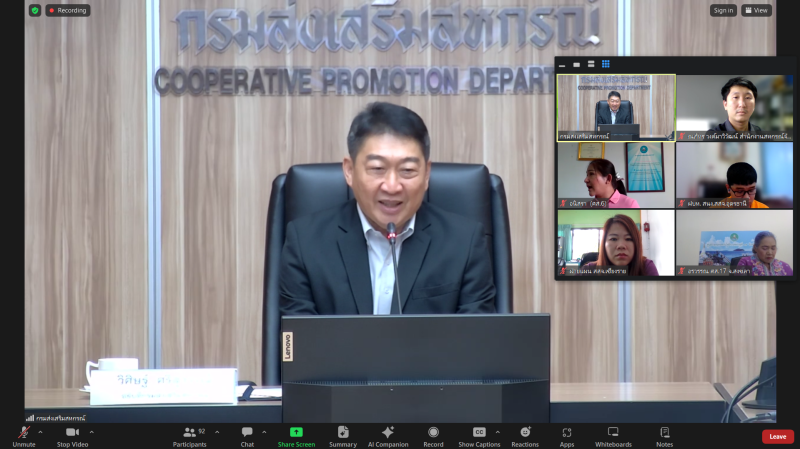
Task: Open the Chat panel
Action: [x=247, y=437]
